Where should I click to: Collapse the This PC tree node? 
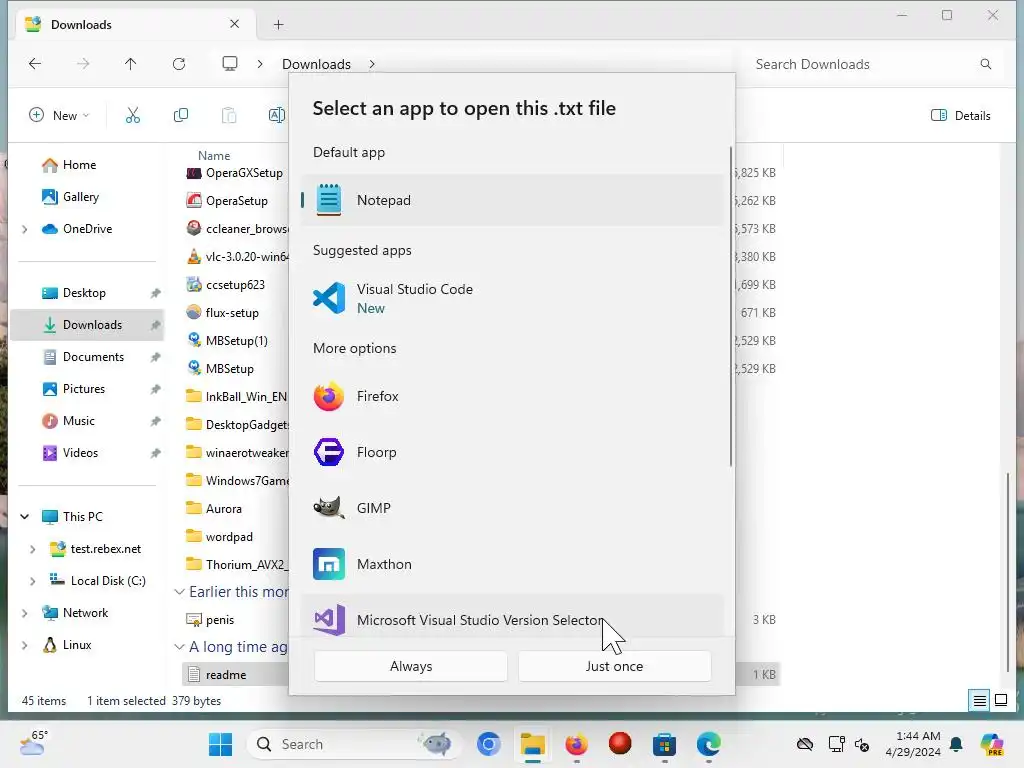pyautogui.click(x=25, y=517)
